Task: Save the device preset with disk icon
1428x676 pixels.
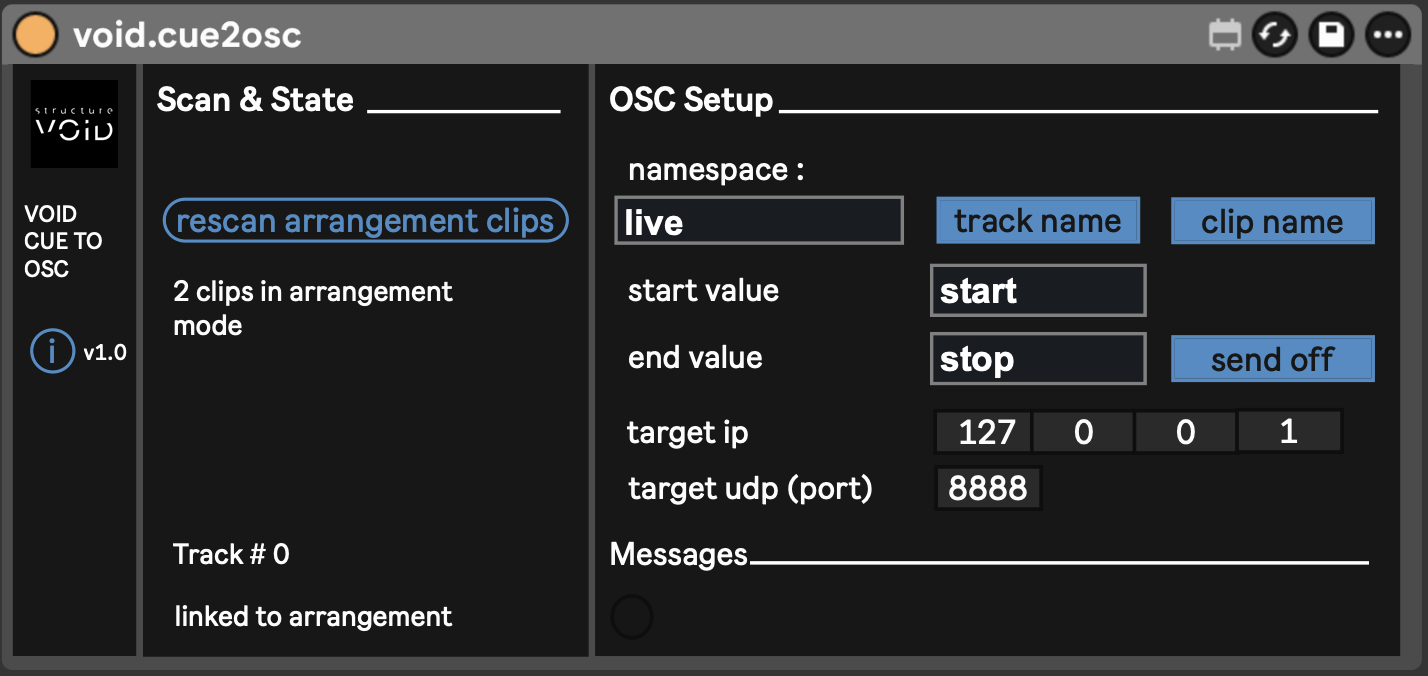Action: tap(1331, 35)
